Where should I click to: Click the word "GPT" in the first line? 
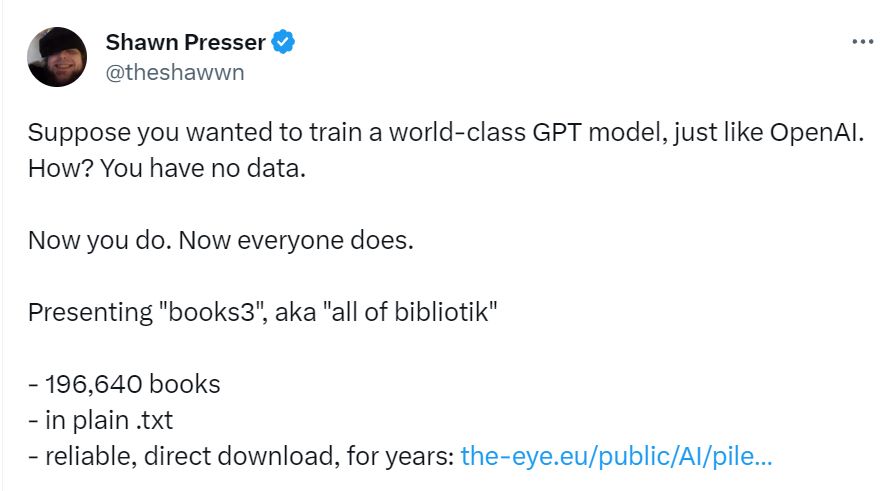(557, 133)
